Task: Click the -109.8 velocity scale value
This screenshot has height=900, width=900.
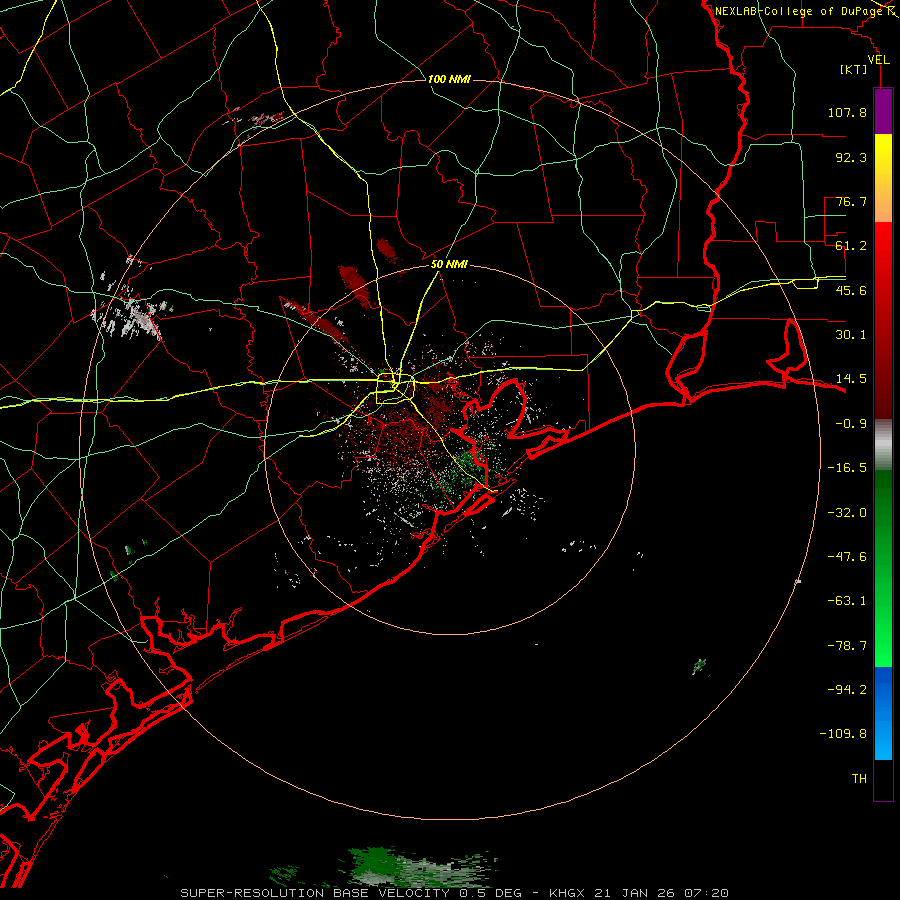Action: pyautogui.click(x=844, y=734)
